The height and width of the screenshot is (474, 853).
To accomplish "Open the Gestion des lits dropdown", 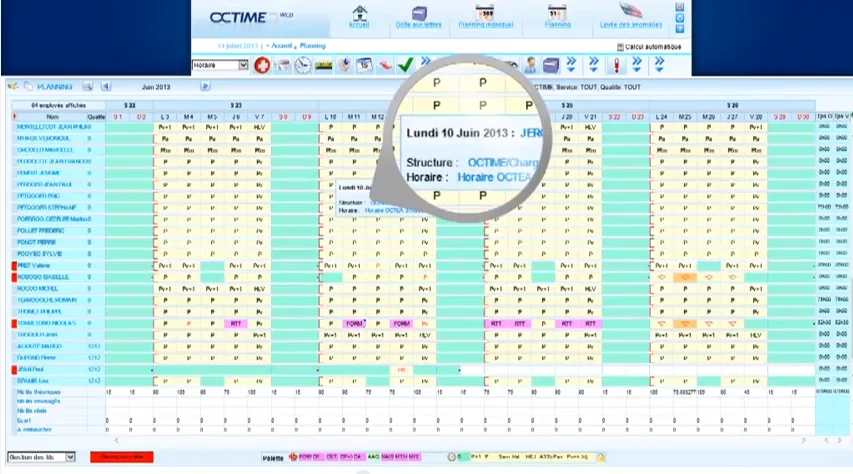I will click(x=41, y=457).
